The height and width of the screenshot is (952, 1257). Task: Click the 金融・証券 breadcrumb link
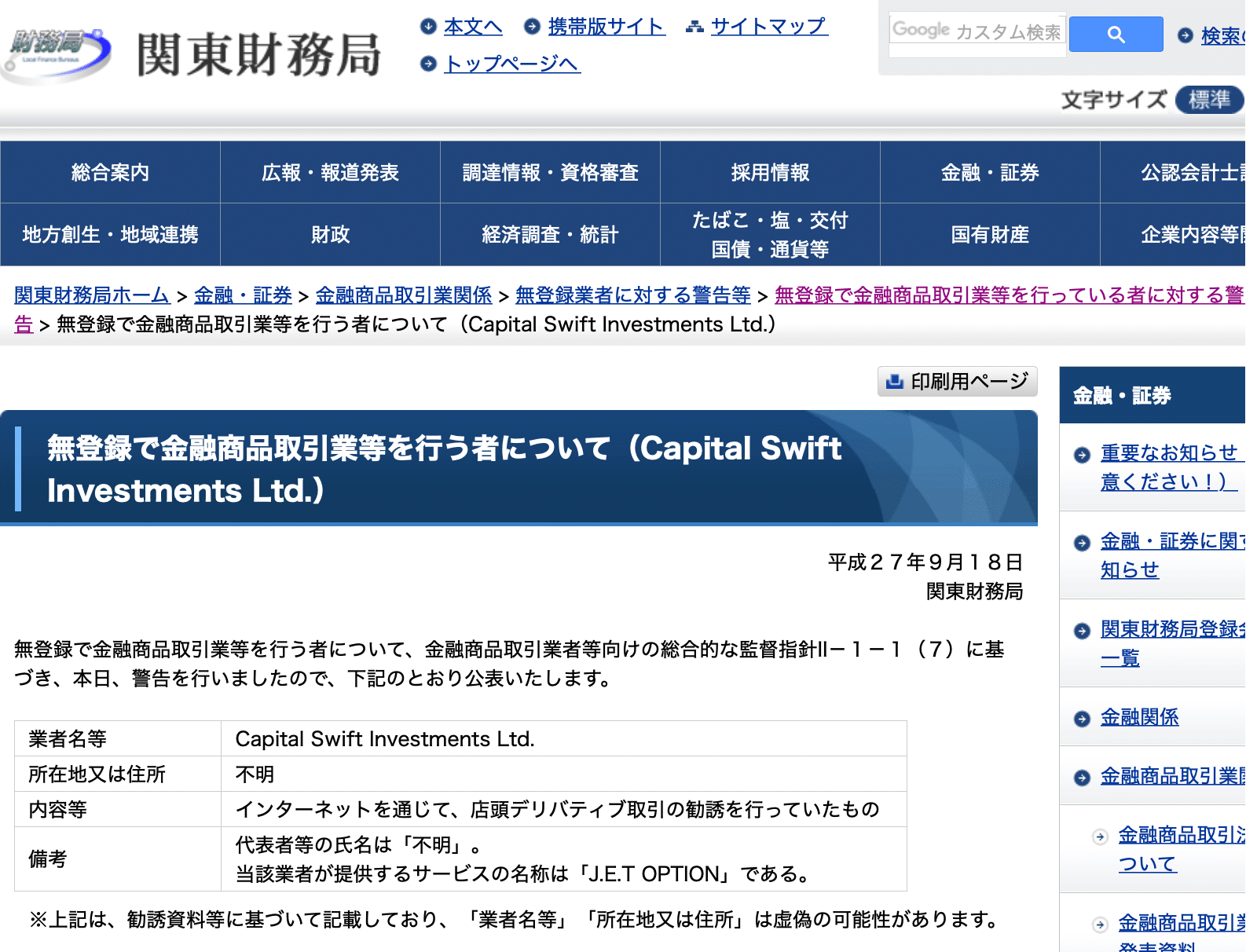point(243,295)
